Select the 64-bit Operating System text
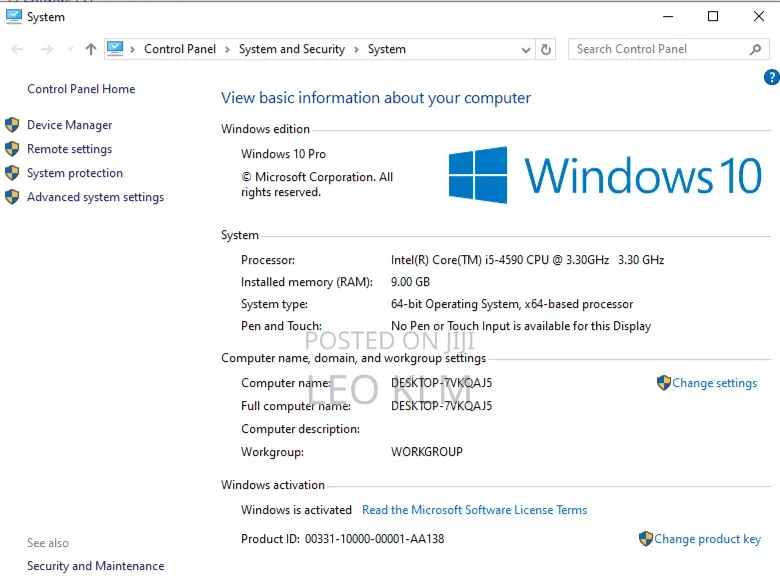This screenshot has width=780, height=588. point(512,304)
